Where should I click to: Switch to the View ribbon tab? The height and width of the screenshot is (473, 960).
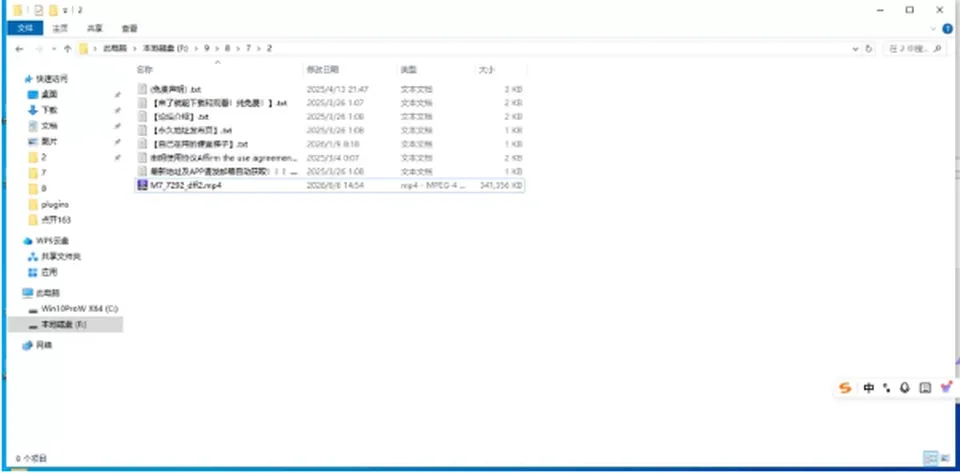(x=129, y=29)
